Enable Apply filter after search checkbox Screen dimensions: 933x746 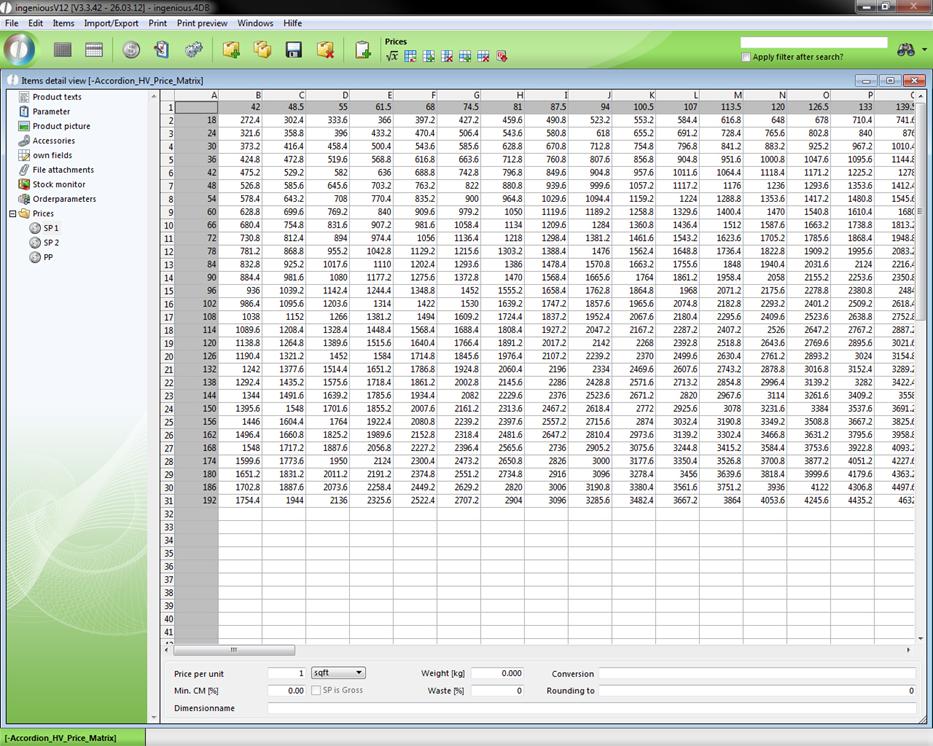(746, 57)
